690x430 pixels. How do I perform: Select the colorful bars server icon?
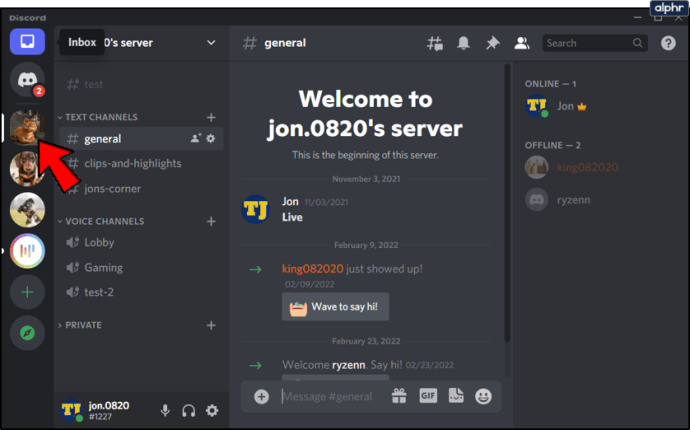tap(27, 251)
